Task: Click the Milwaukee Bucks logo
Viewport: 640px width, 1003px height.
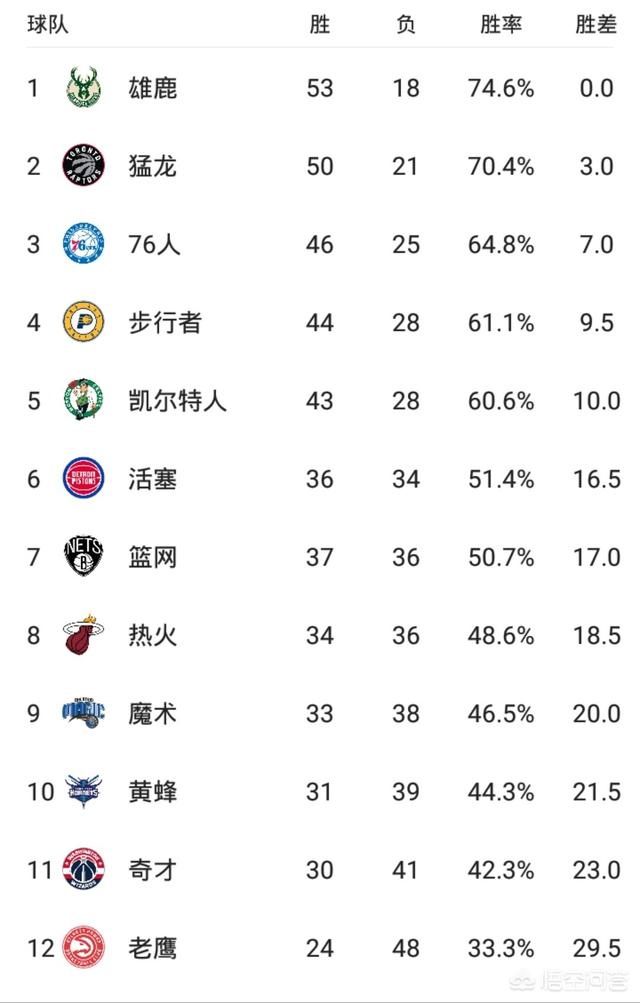Action: (84, 87)
